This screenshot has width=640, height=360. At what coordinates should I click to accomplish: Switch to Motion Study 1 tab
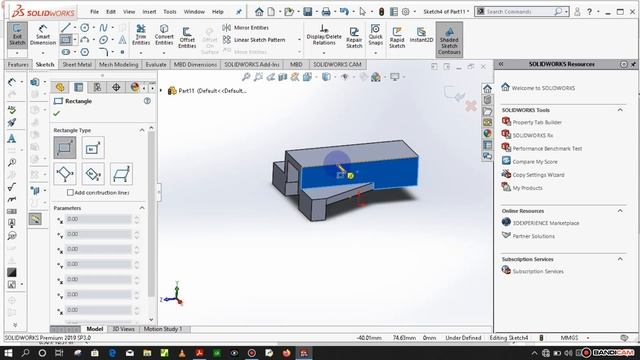(x=163, y=329)
